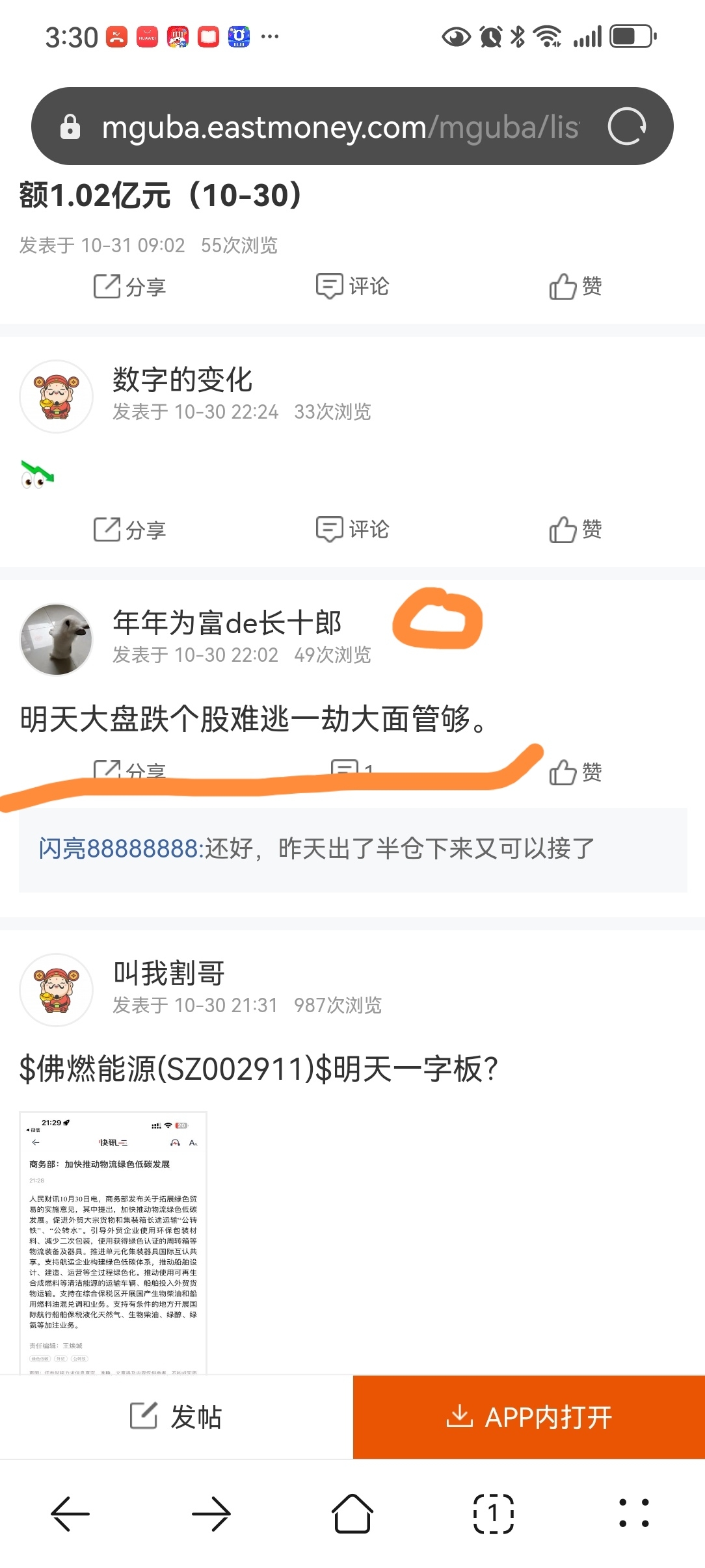The height and width of the screenshot is (1568, 705).
Task: Like the post by 年年为富de长十郎
Action: point(576,772)
